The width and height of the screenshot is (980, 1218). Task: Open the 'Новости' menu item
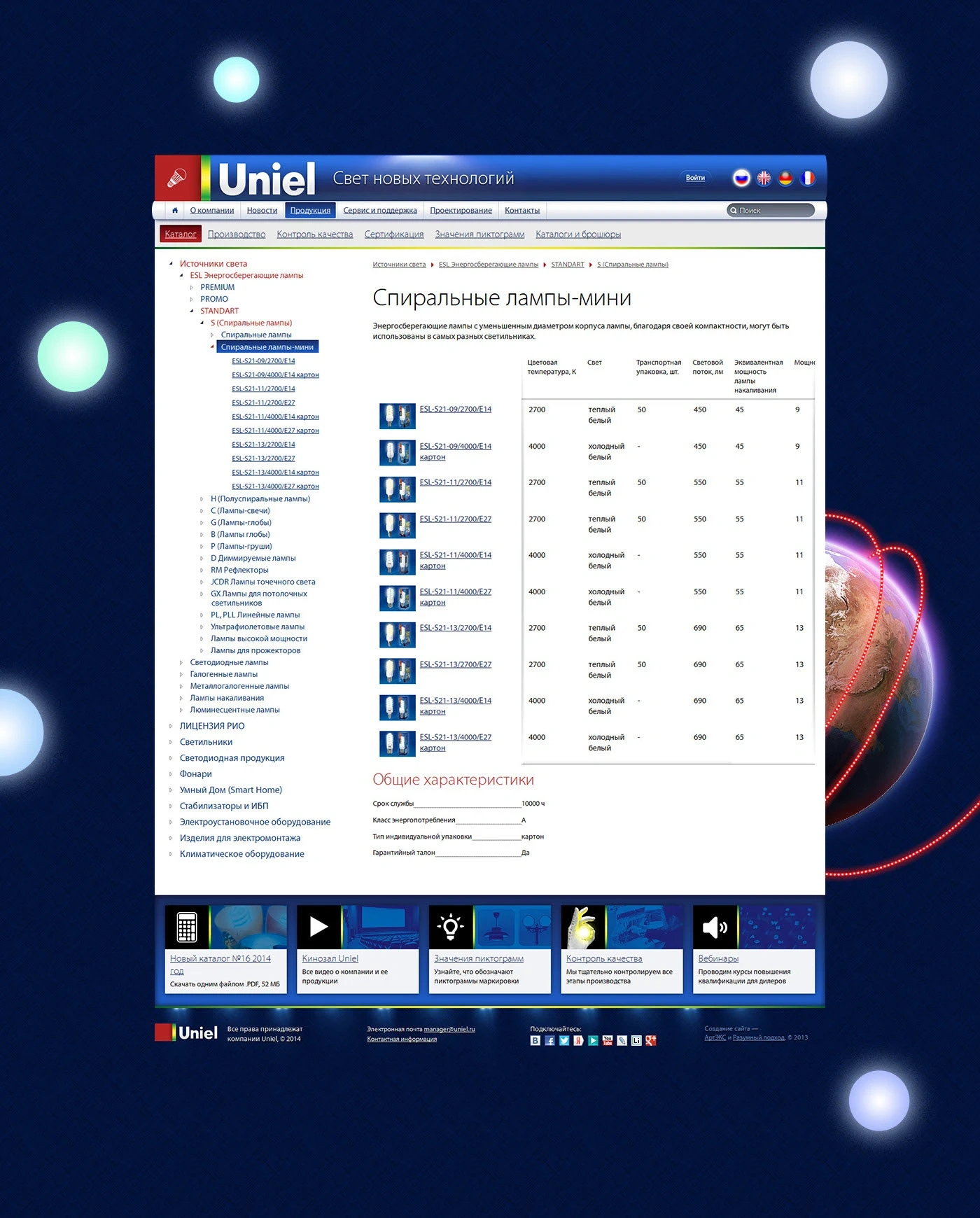262,211
